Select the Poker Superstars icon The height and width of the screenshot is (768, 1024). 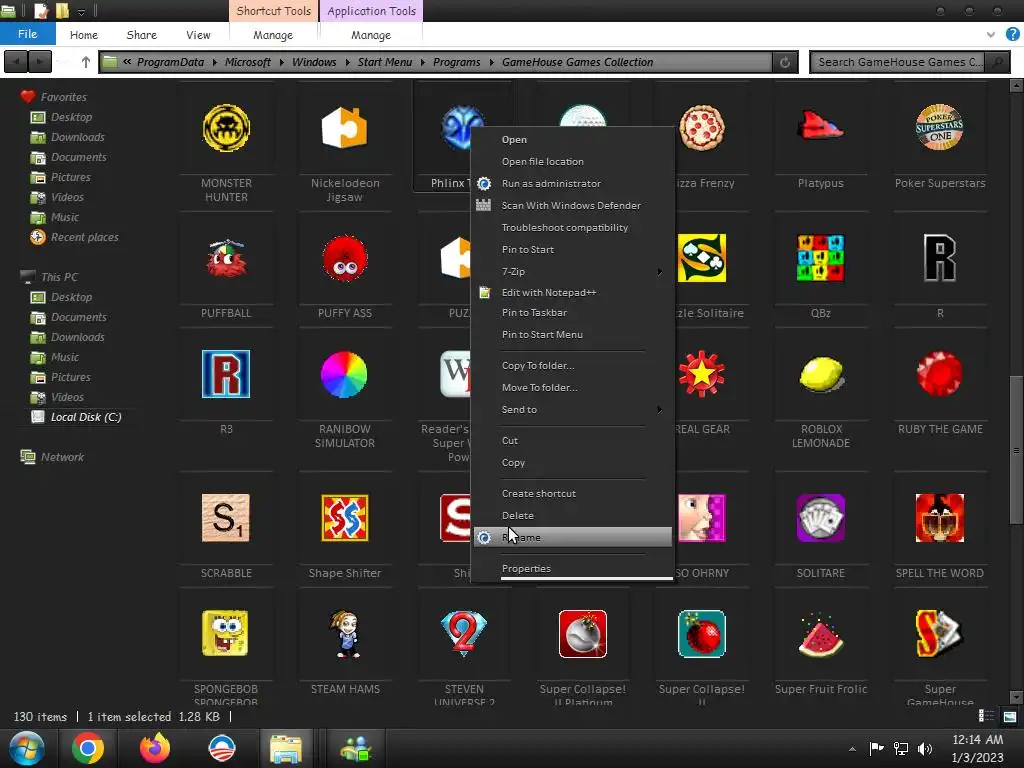coord(939,127)
